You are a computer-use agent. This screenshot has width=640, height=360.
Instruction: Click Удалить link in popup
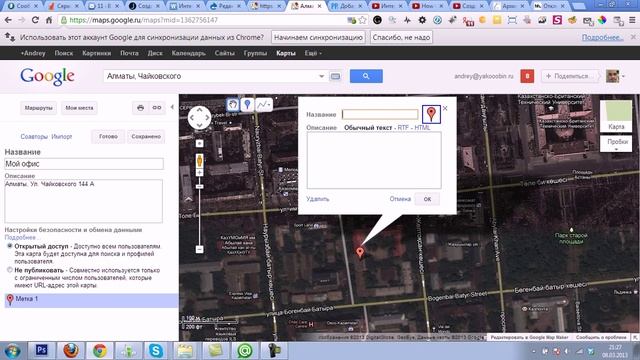coord(318,199)
